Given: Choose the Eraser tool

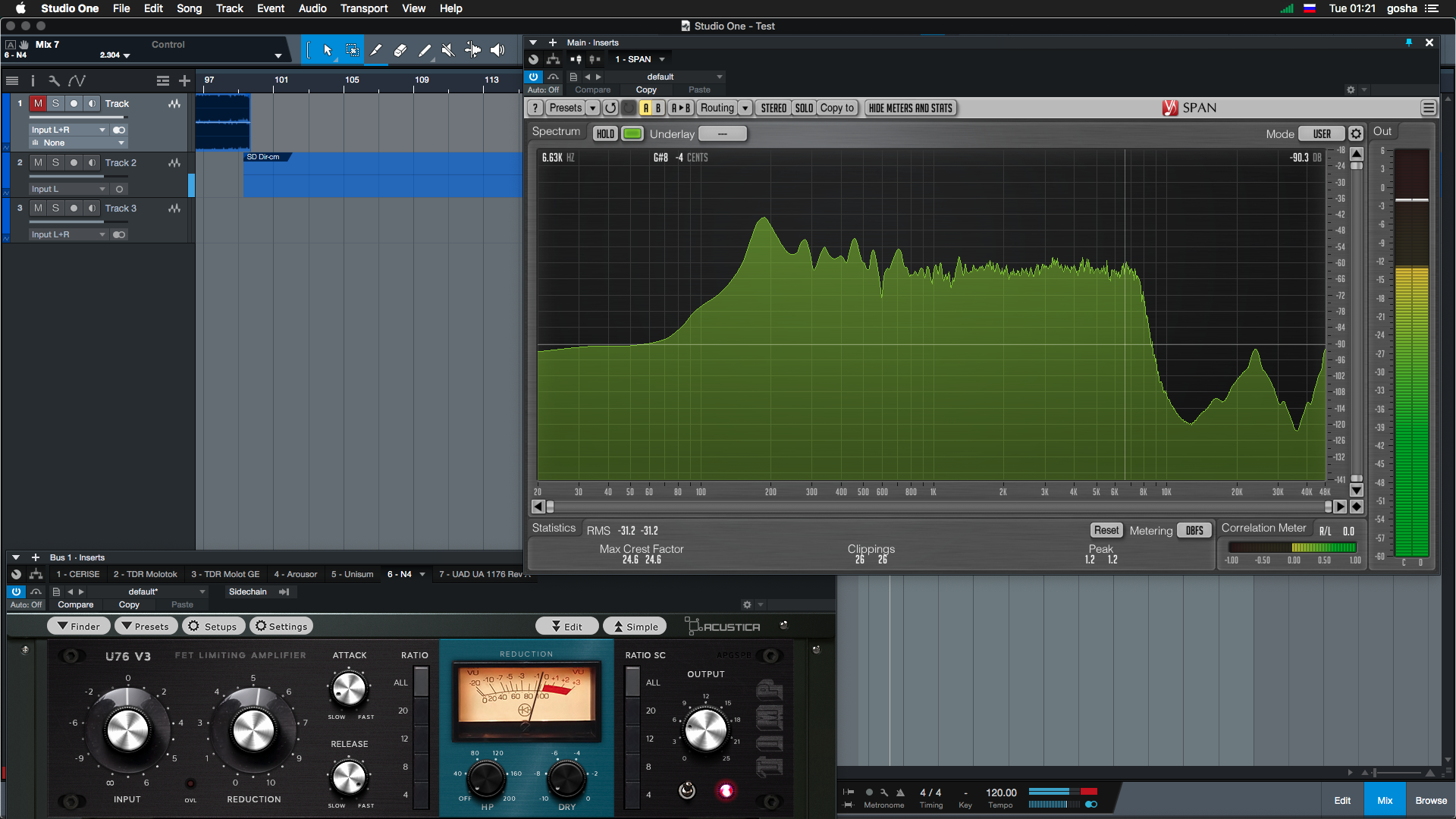Looking at the screenshot, I should coord(400,50).
